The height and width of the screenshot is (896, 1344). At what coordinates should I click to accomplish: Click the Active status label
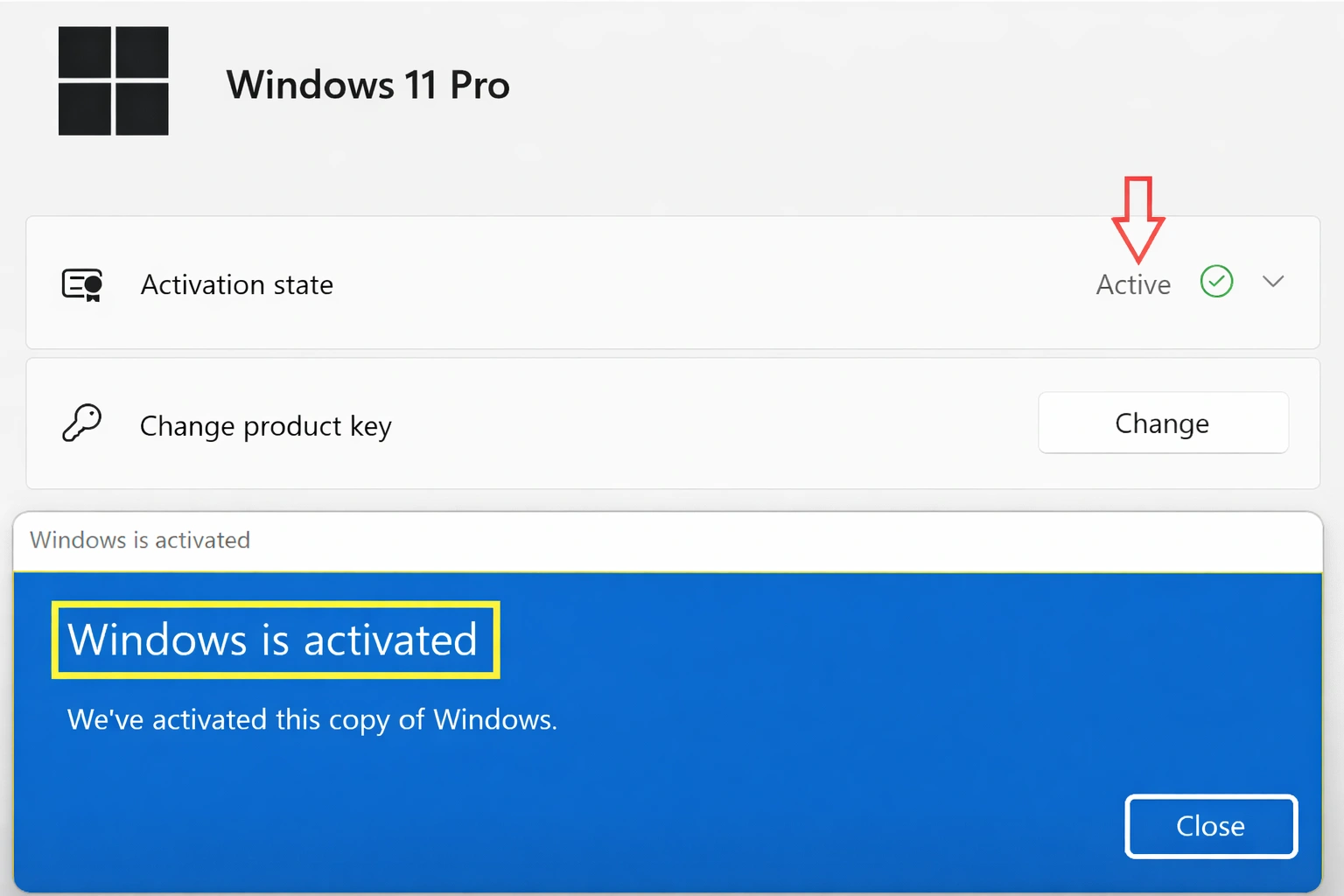click(x=1132, y=283)
